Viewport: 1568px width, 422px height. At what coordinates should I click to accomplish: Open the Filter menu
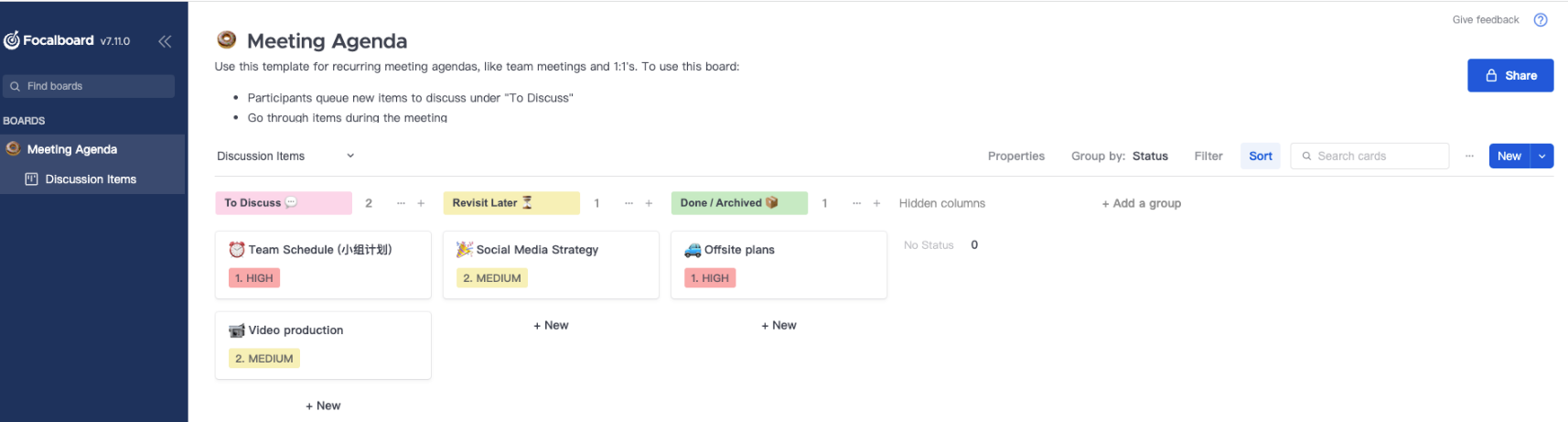[x=1208, y=157]
